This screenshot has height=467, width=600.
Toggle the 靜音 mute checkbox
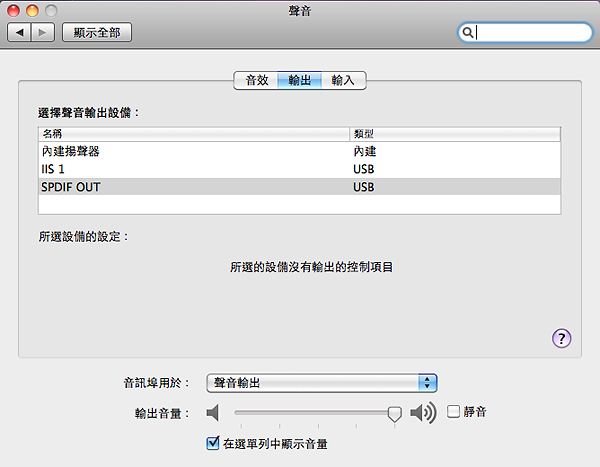pyautogui.click(x=453, y=411)
